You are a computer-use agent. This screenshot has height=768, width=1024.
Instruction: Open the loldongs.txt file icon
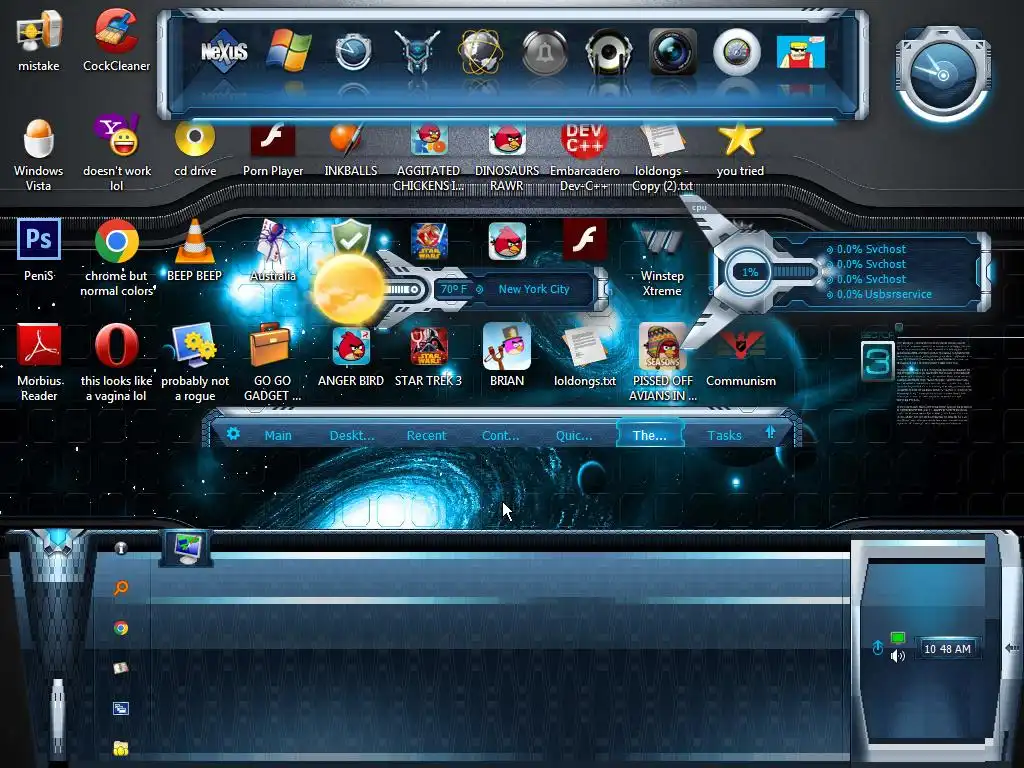tap(584, 356)
